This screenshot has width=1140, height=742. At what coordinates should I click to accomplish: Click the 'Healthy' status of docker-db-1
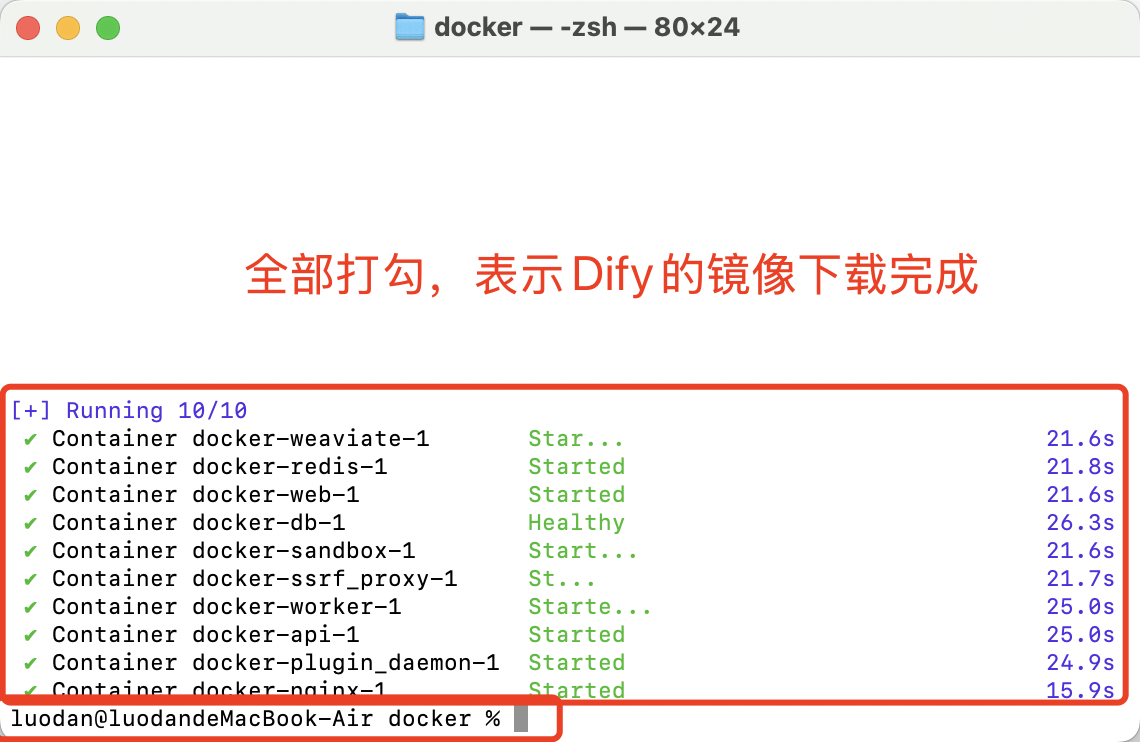(577, 523)
